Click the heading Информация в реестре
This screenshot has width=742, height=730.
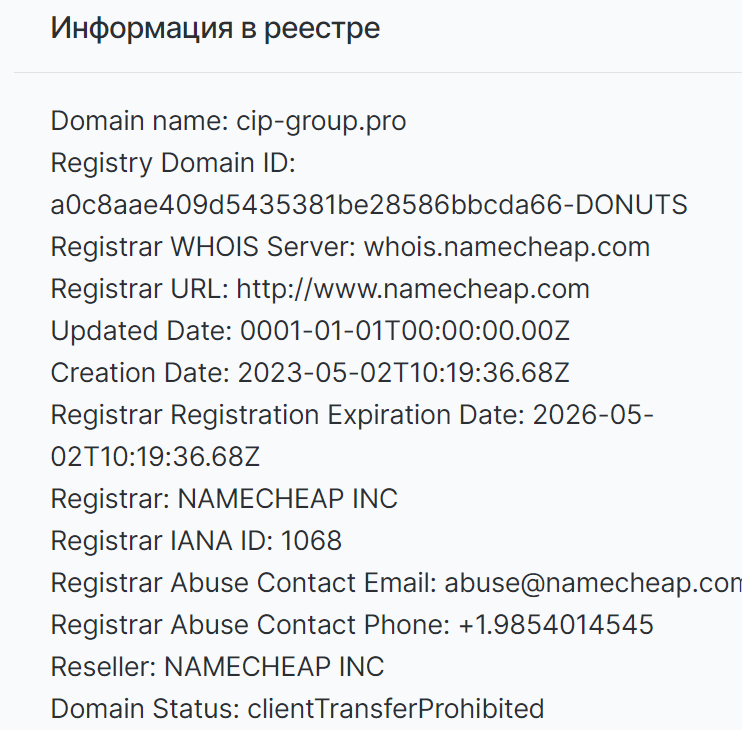215,28
